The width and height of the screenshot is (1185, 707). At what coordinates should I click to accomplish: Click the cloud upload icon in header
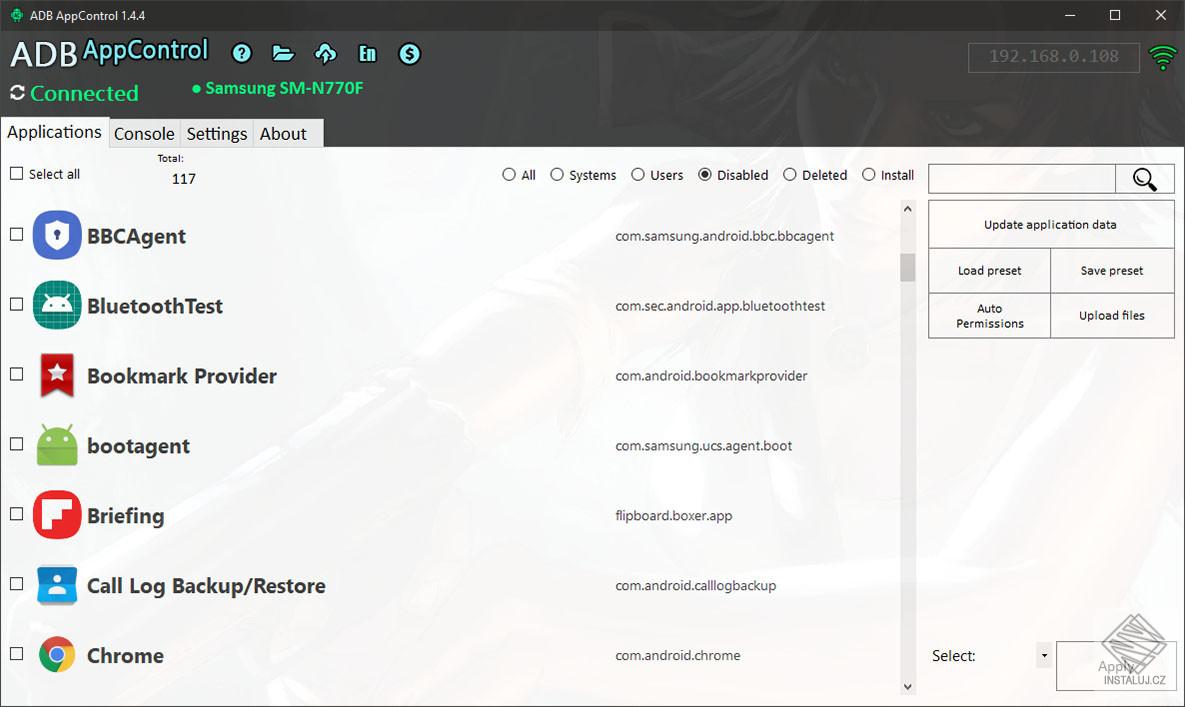326,53
